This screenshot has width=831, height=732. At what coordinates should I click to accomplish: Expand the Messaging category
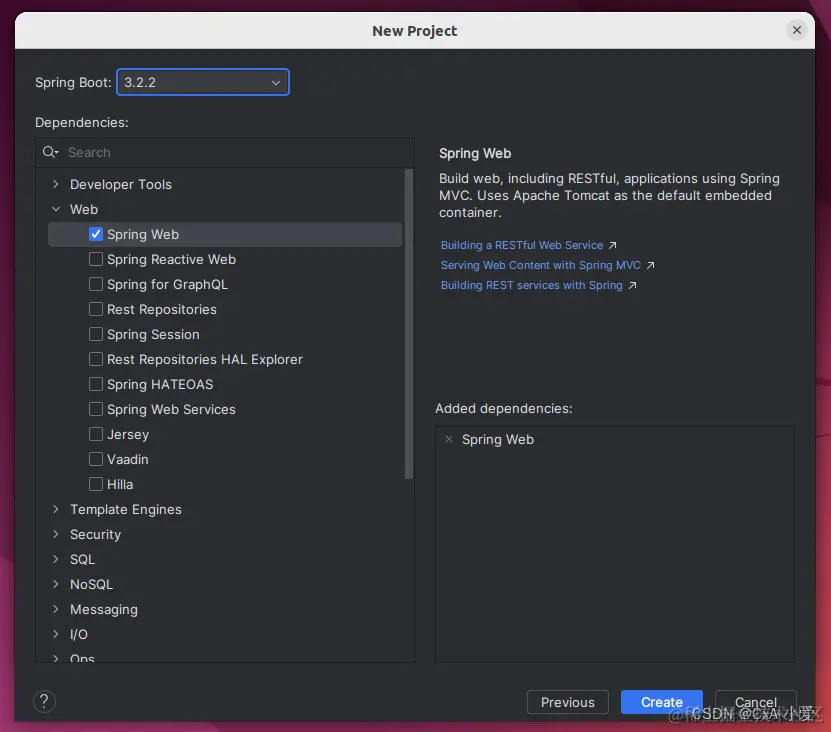56,609
